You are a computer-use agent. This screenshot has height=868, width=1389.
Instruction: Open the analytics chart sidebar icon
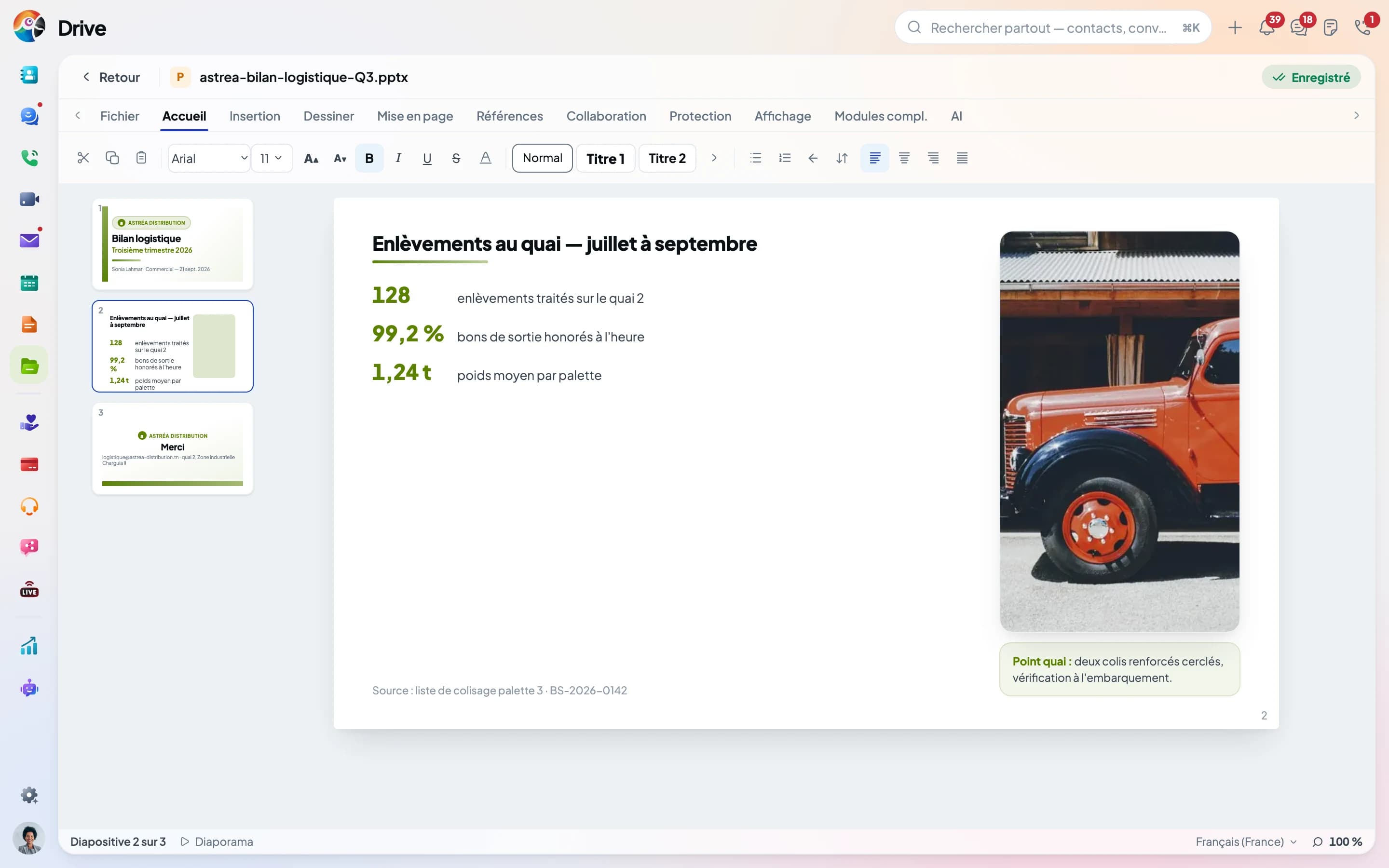pyautogui.click(x=29, y=646)
